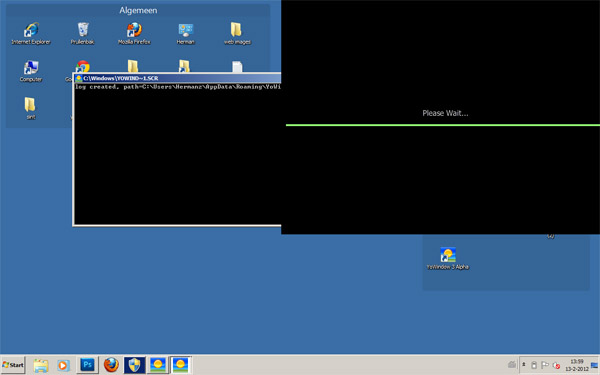Open the web images folder

[237, 34]
